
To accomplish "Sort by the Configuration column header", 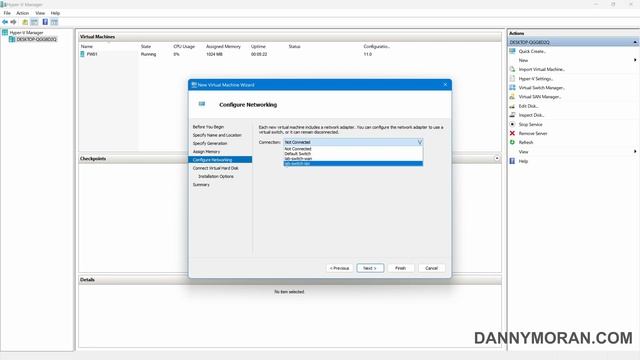I will click(x=376, y=47).
